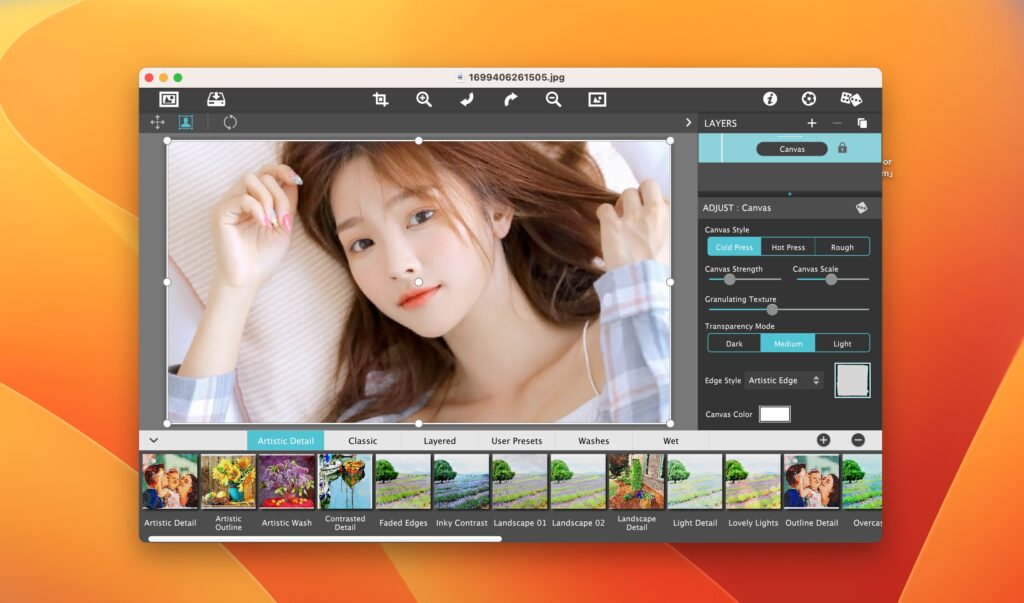Viewport: 1024px width, 603px height.
Task: Add a new layer with the plus button
Action: tap(812, 123)
